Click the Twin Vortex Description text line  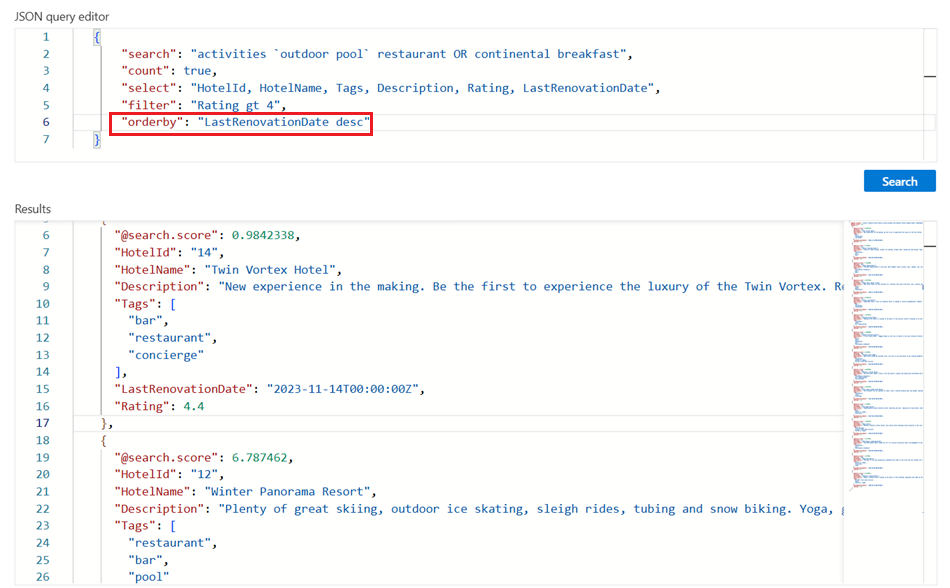pyautogui.click(x=479, y=286)
